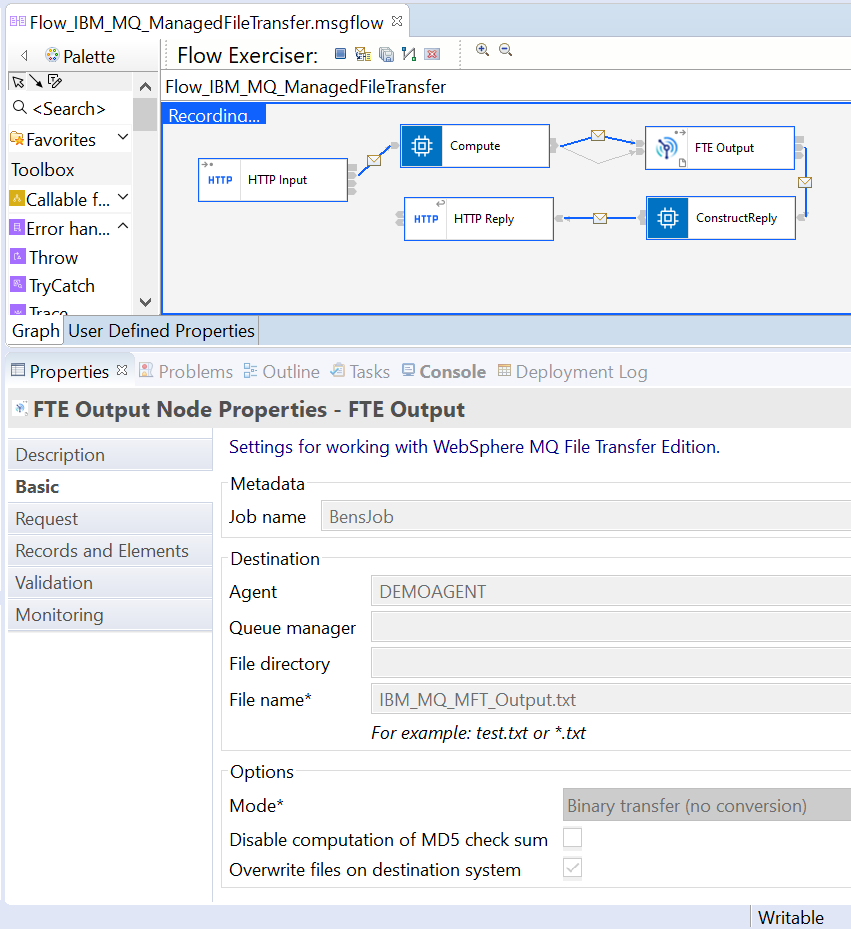851x929 pixels.
Task: Stop the Flow Exerciser (blue square icon)
Action: 340,53
